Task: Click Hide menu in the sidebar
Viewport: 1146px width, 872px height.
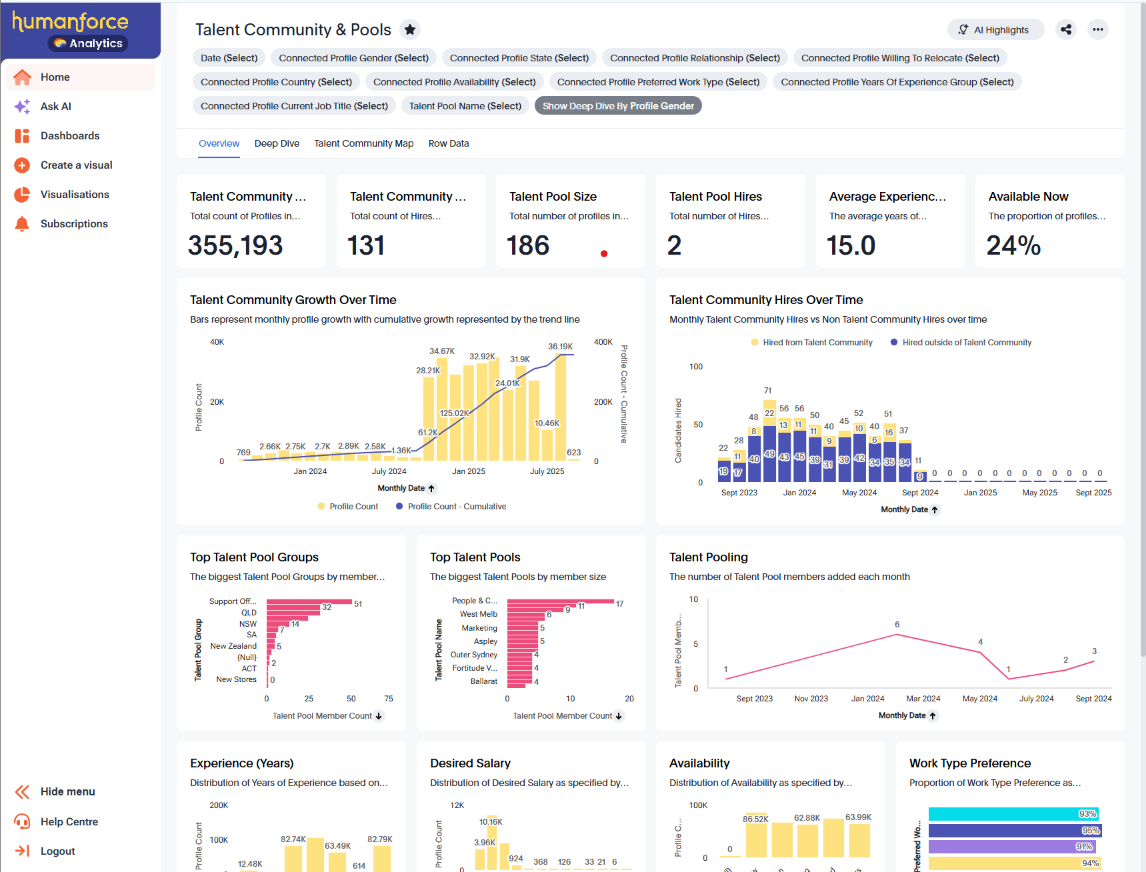Action: pyautogui.click(x=67, y=792)
